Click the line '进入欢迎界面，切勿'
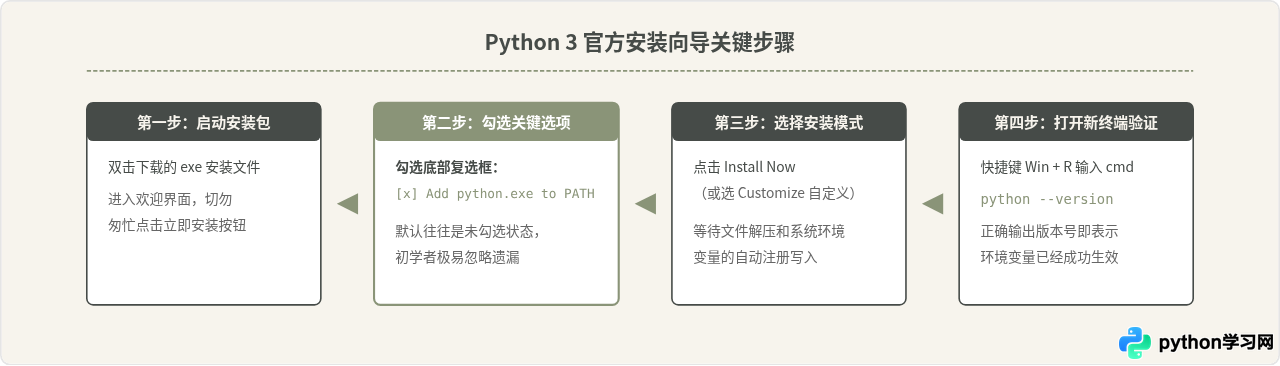 [x=170, y=199]
